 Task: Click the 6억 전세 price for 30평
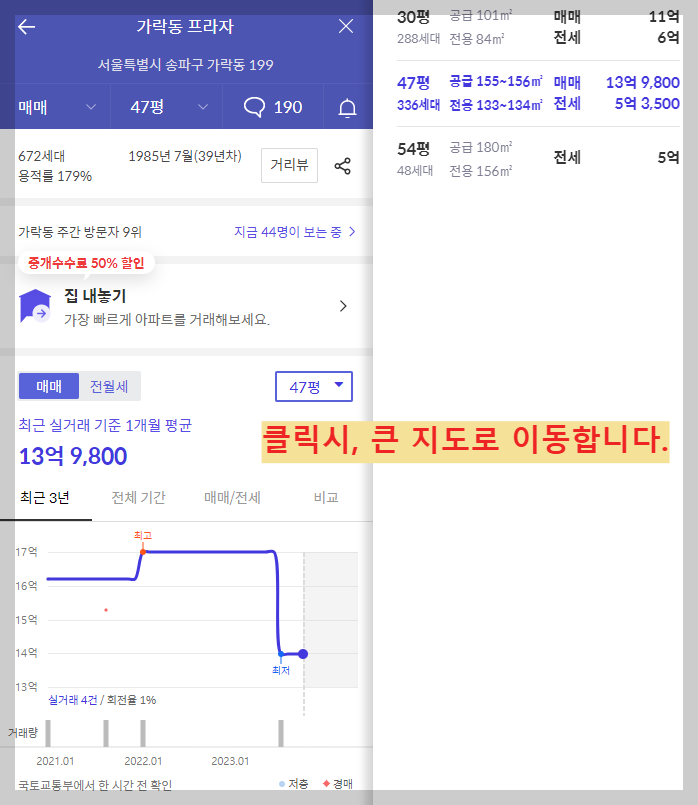click(668, 37)
